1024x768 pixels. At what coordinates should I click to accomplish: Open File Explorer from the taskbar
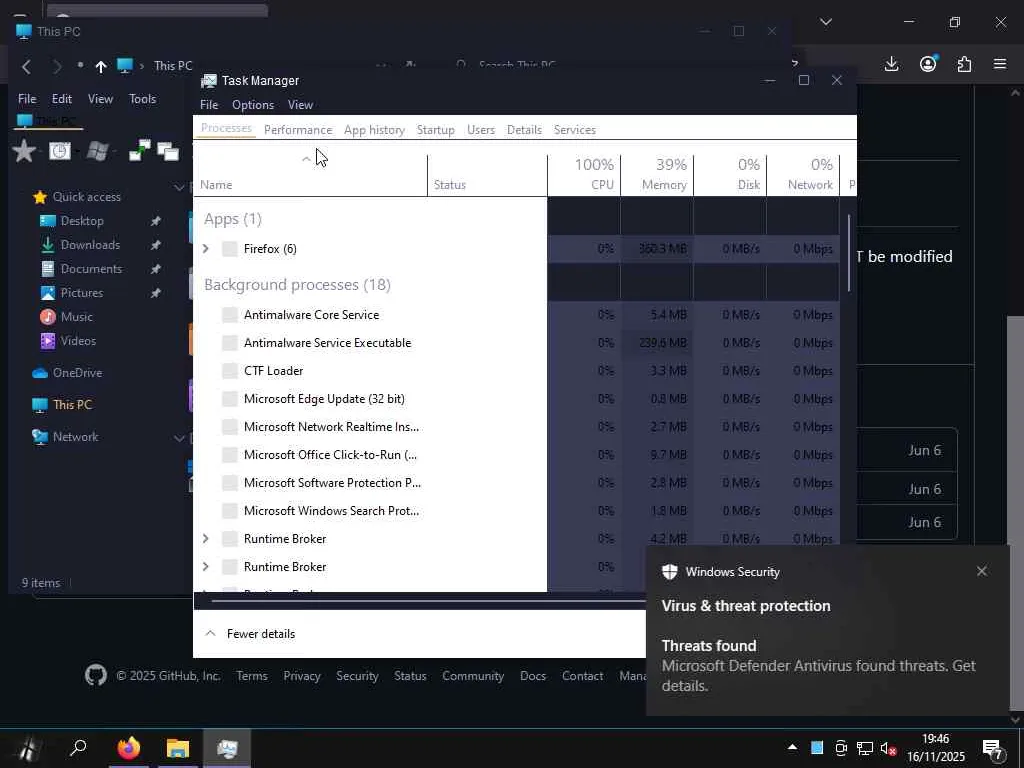pyautogui.click(x=178, y=748)
